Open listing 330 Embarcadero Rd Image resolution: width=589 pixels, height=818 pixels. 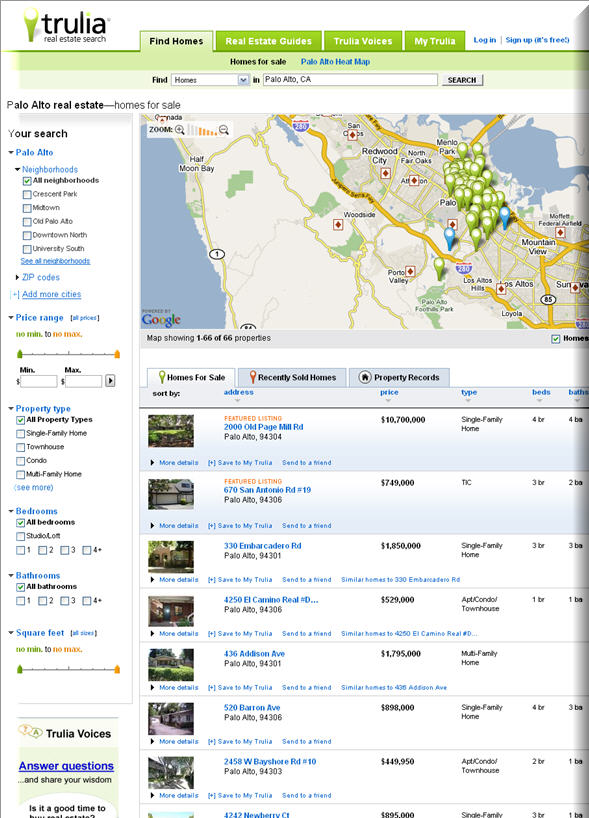(262, 546)
